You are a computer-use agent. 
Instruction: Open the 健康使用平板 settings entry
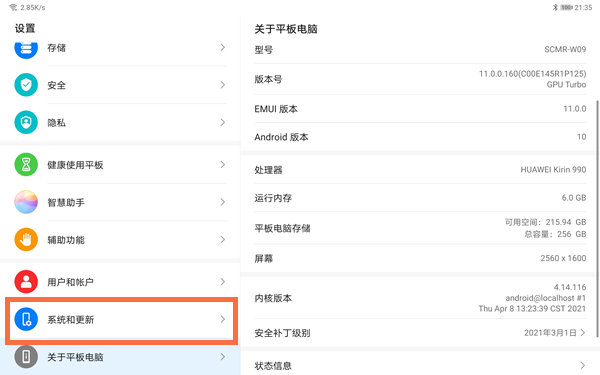120,165
